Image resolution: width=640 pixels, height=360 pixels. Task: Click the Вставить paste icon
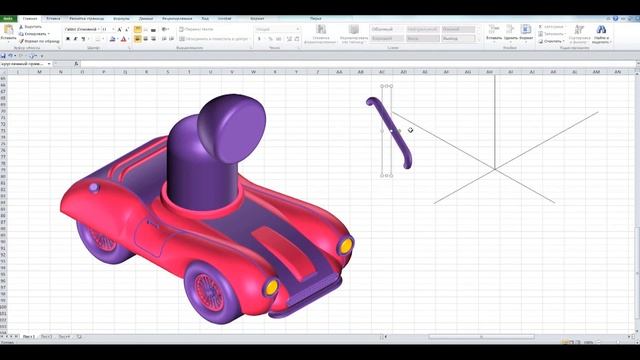(8, 29)
